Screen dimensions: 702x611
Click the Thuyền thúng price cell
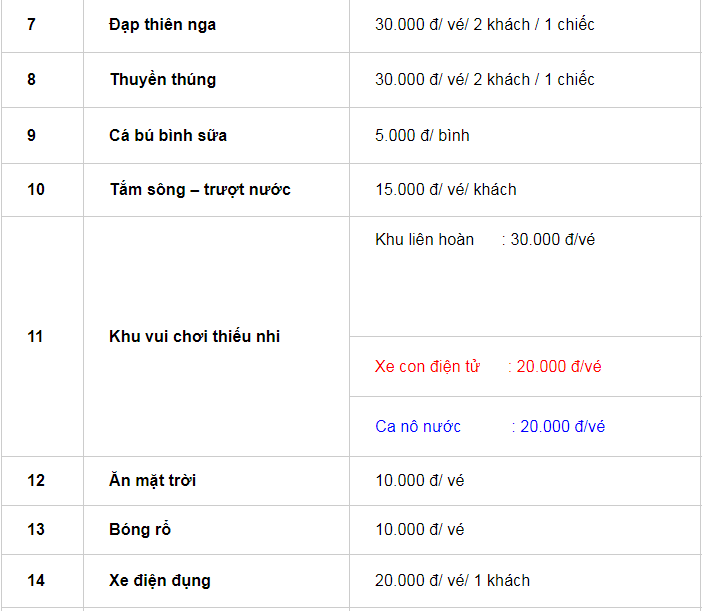pyautogui.click(x=484, y=79)
